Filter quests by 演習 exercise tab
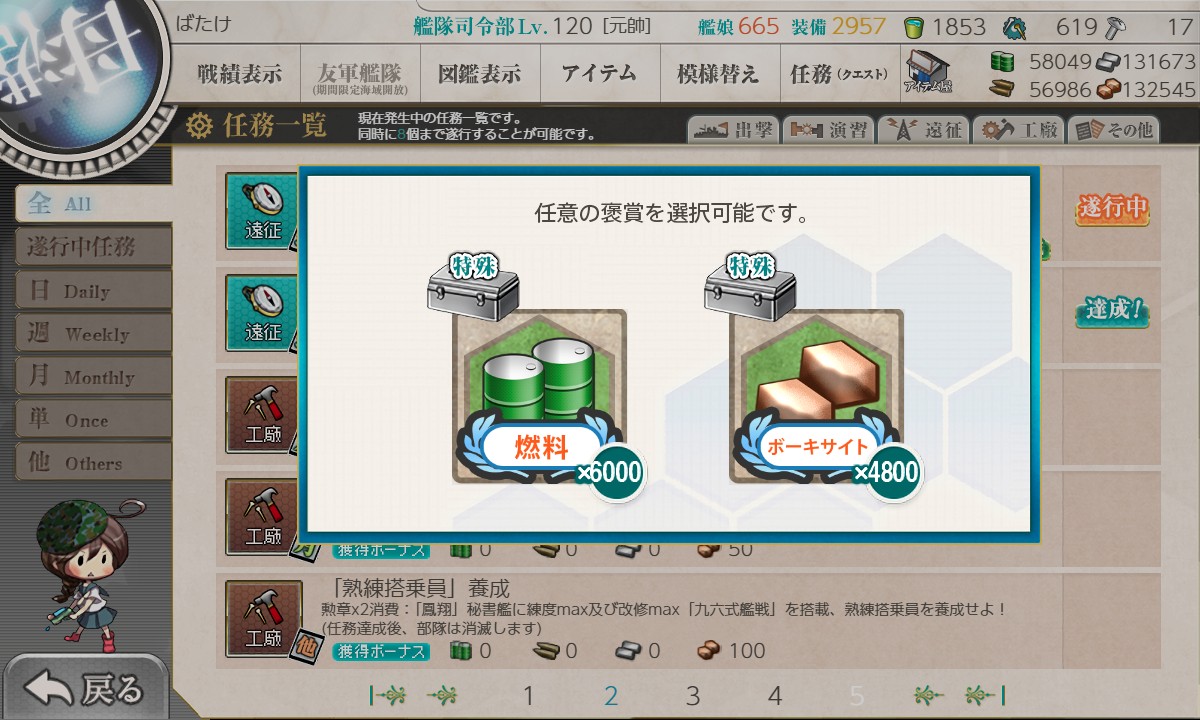Viewport: 1200px width, 720px height. pos(828,130)
